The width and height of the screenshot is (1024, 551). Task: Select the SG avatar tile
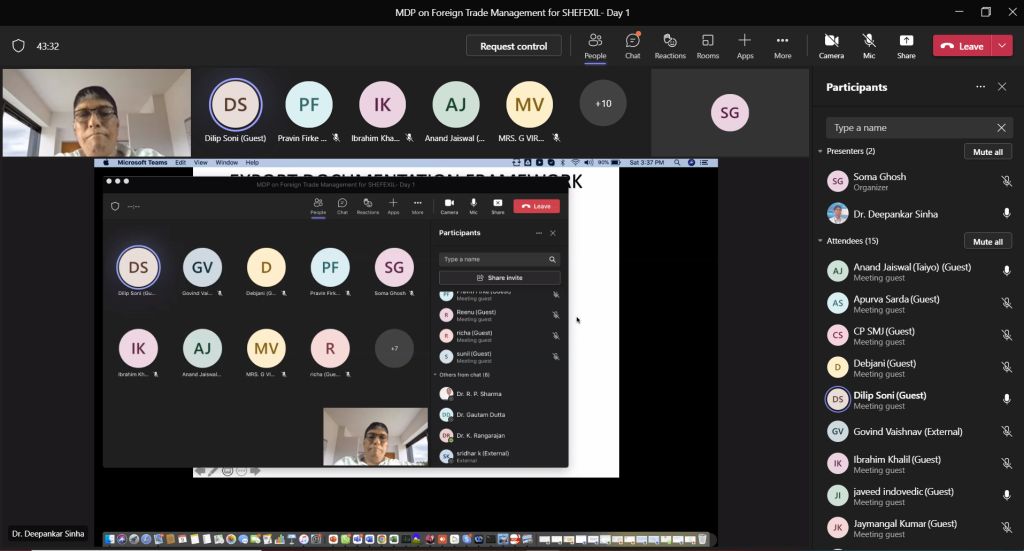coord(729,112)
